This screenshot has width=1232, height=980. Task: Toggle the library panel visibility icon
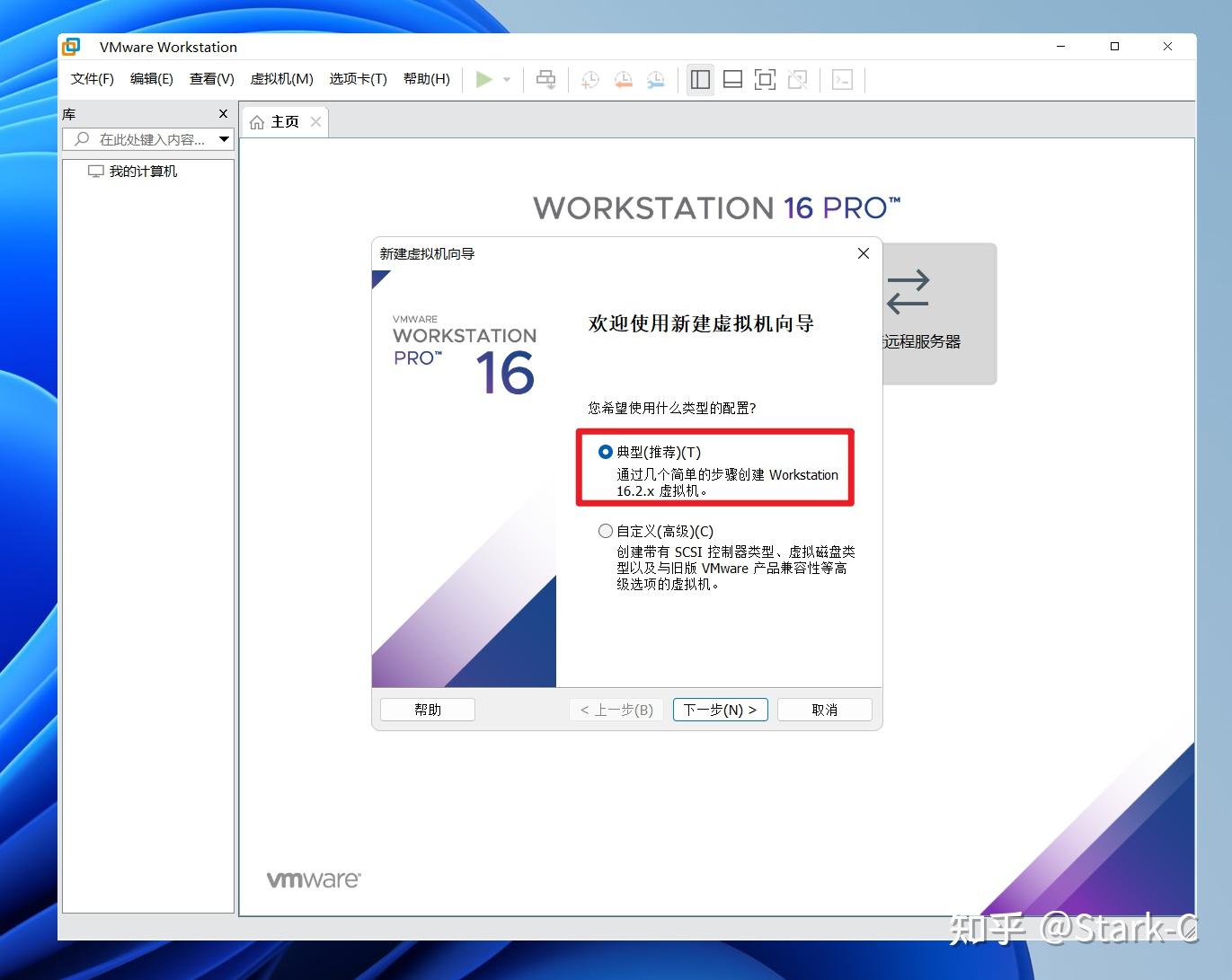tap(700, 79)
